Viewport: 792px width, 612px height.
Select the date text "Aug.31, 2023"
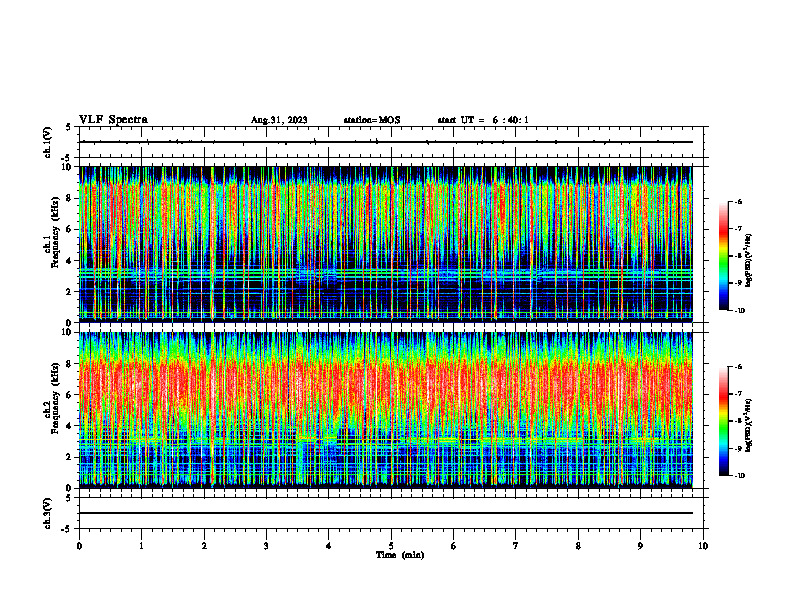[279, 120]
